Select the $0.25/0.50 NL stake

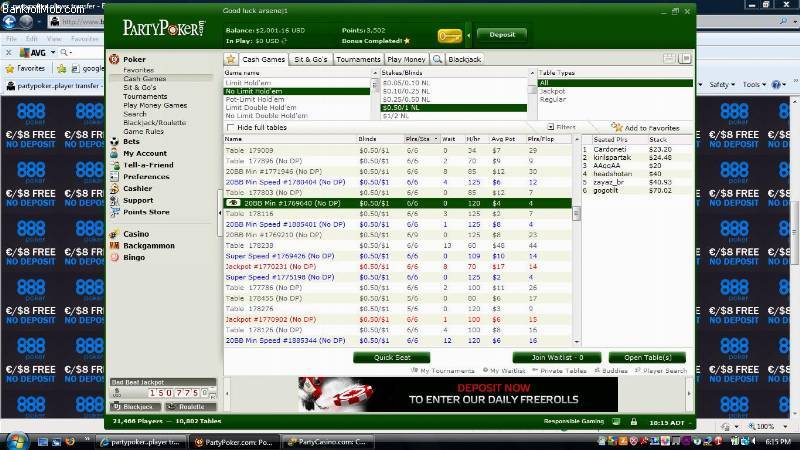pyautogui.click(x=406, y=99)
